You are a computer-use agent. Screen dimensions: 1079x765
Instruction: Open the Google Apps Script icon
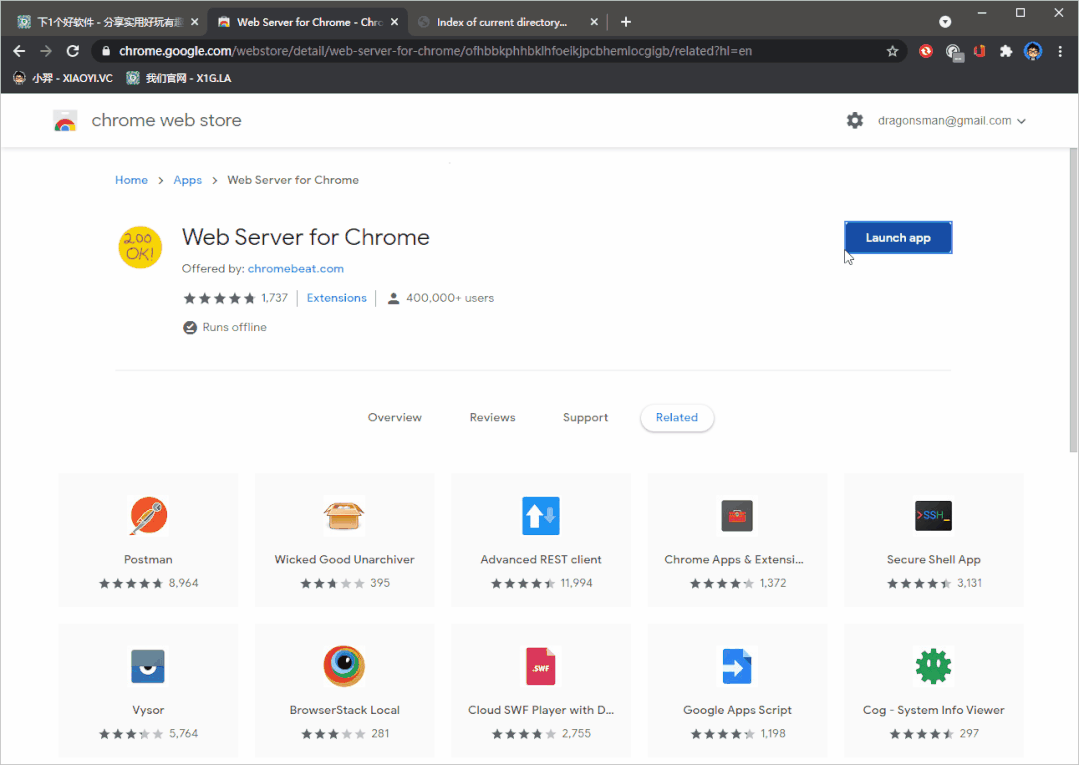click(x=737, y=666)
